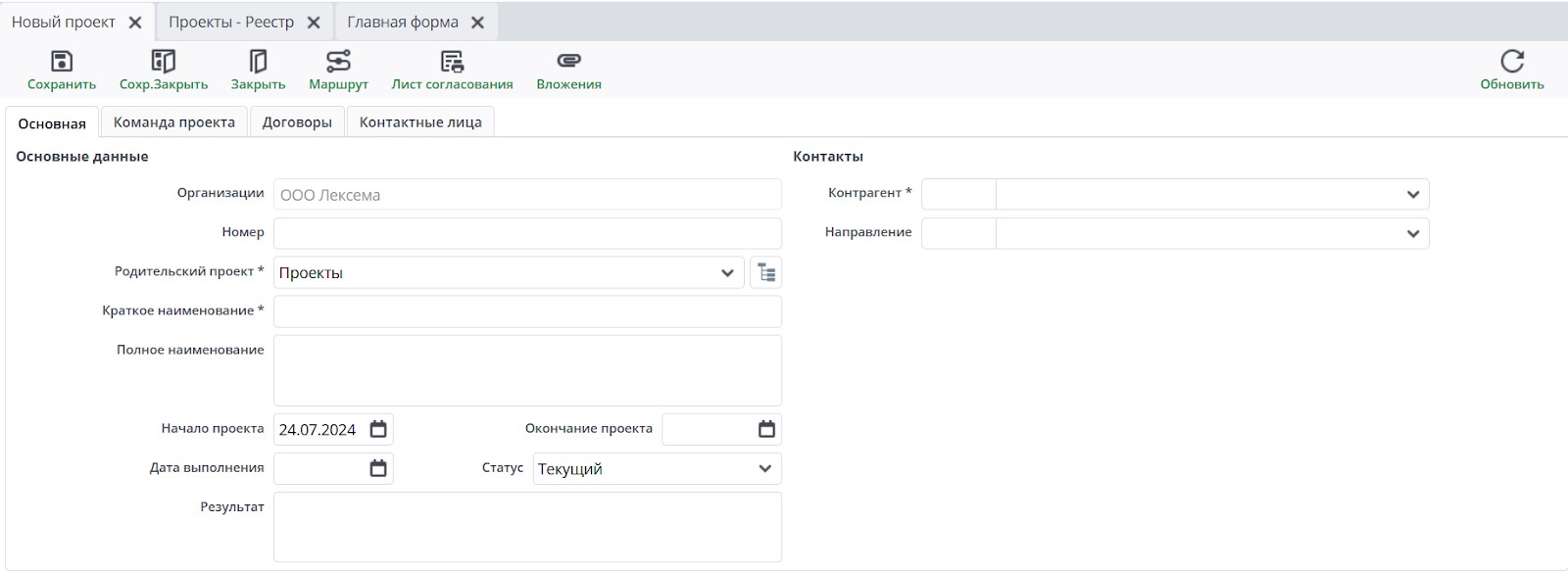This screenshot has width=1568, height=571.
Task: Open Лист согласования approval sheet
Action: (452, 62)
